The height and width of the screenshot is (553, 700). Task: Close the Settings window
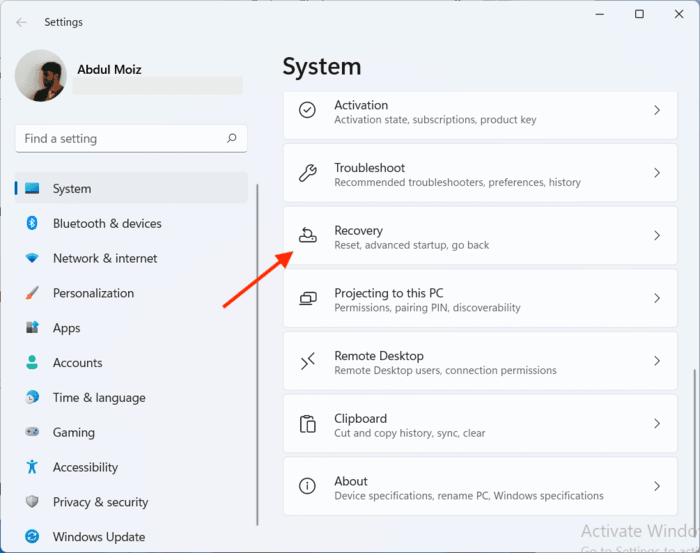[x=679, y=14]
